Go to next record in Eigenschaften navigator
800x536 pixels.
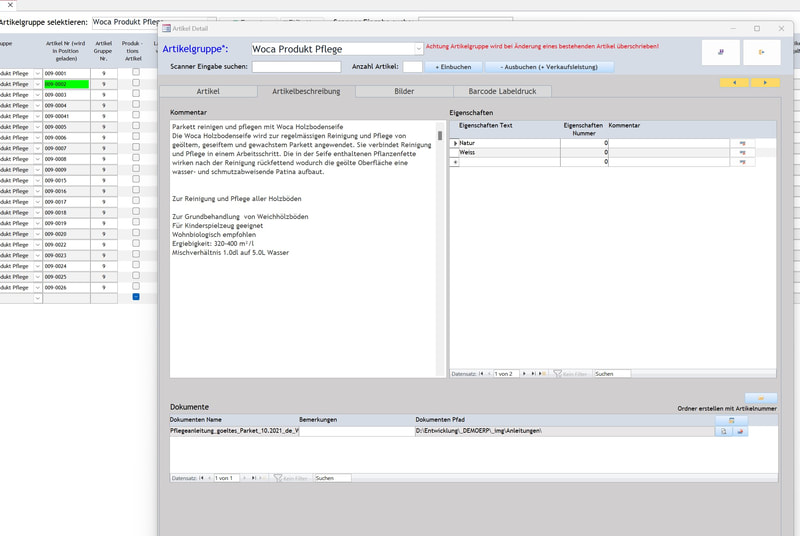[524, 374]
